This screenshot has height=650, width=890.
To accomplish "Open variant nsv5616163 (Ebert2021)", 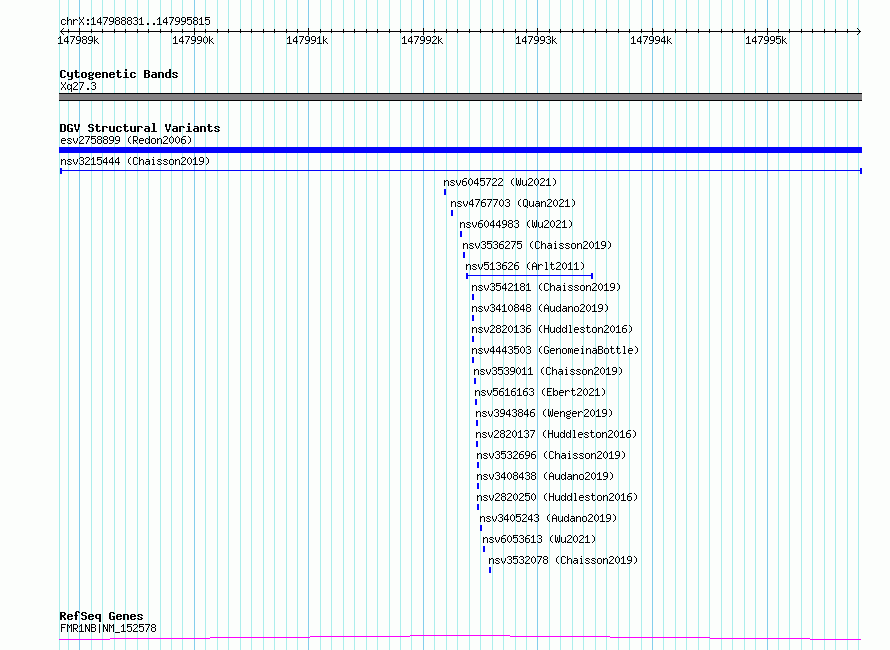I will pyautogui.click(x=540, y=392).
